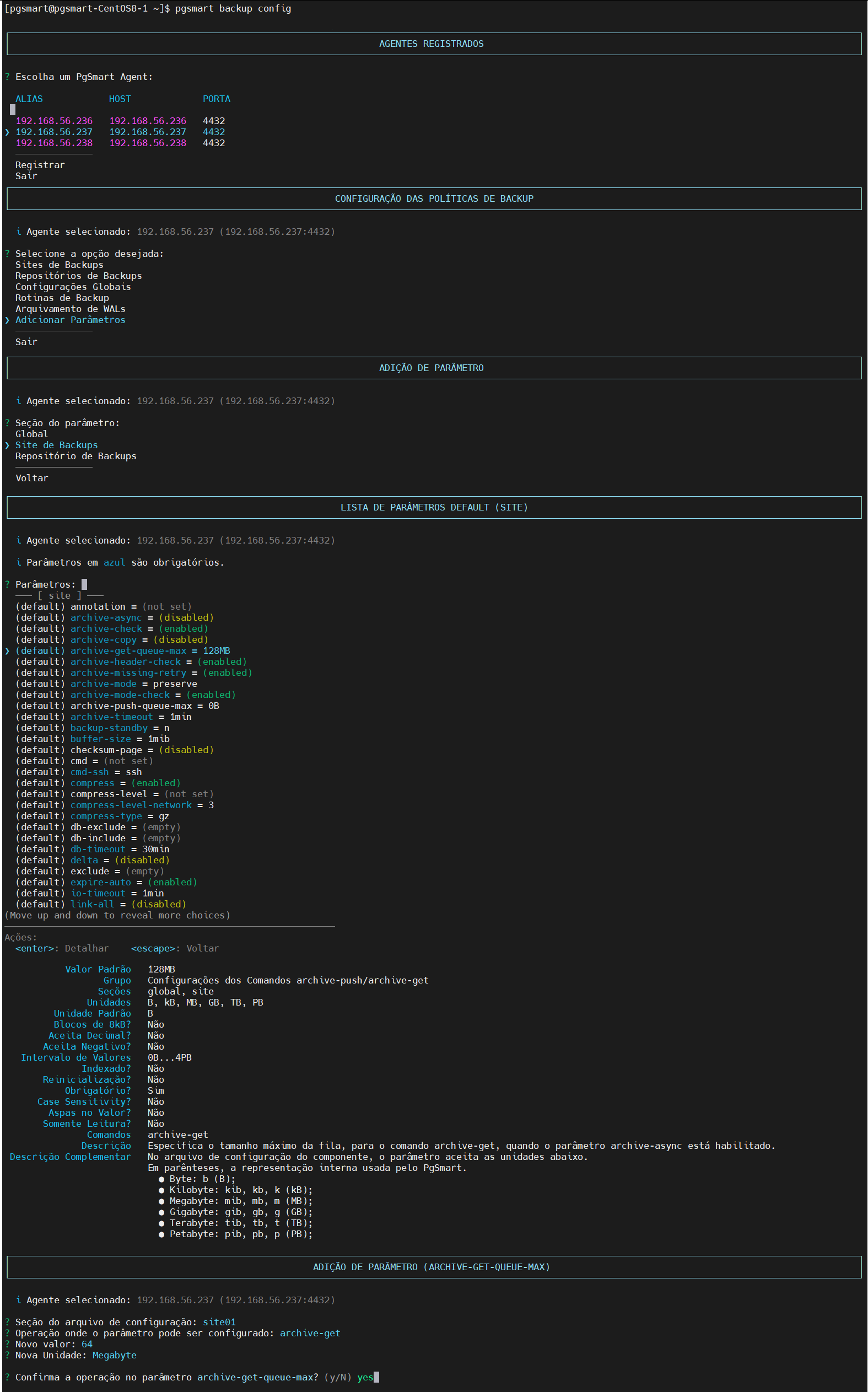868x1392 pixels.
Task: Select db-include parameter row
Action: pyautogui.click(x=98, y=838)
